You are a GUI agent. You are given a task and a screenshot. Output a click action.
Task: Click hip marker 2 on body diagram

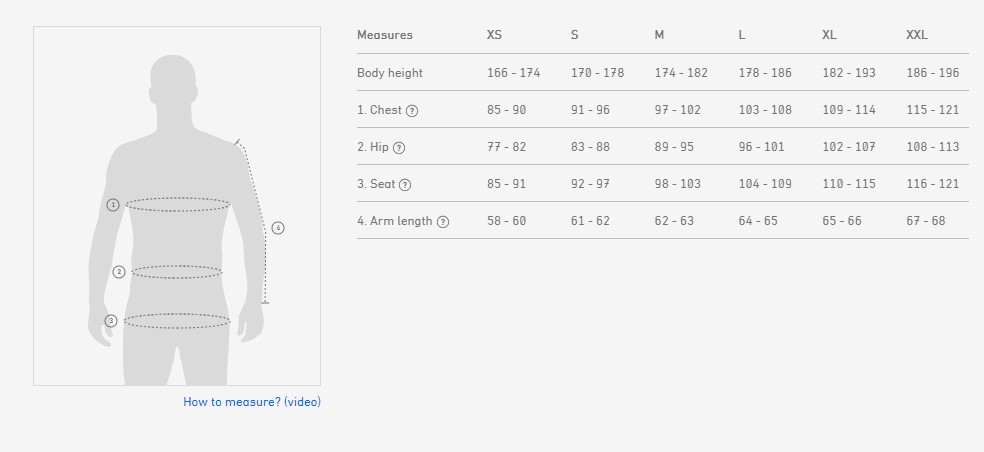(119, 272)
